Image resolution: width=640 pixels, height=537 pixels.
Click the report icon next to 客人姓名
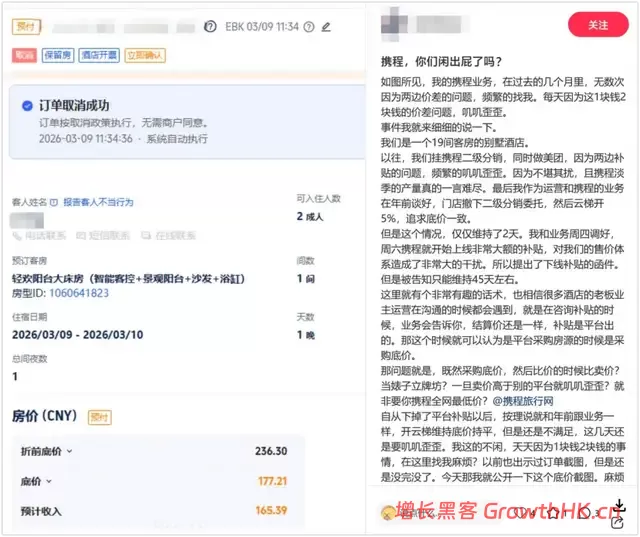pyautogui.click(x=54, y=202)
